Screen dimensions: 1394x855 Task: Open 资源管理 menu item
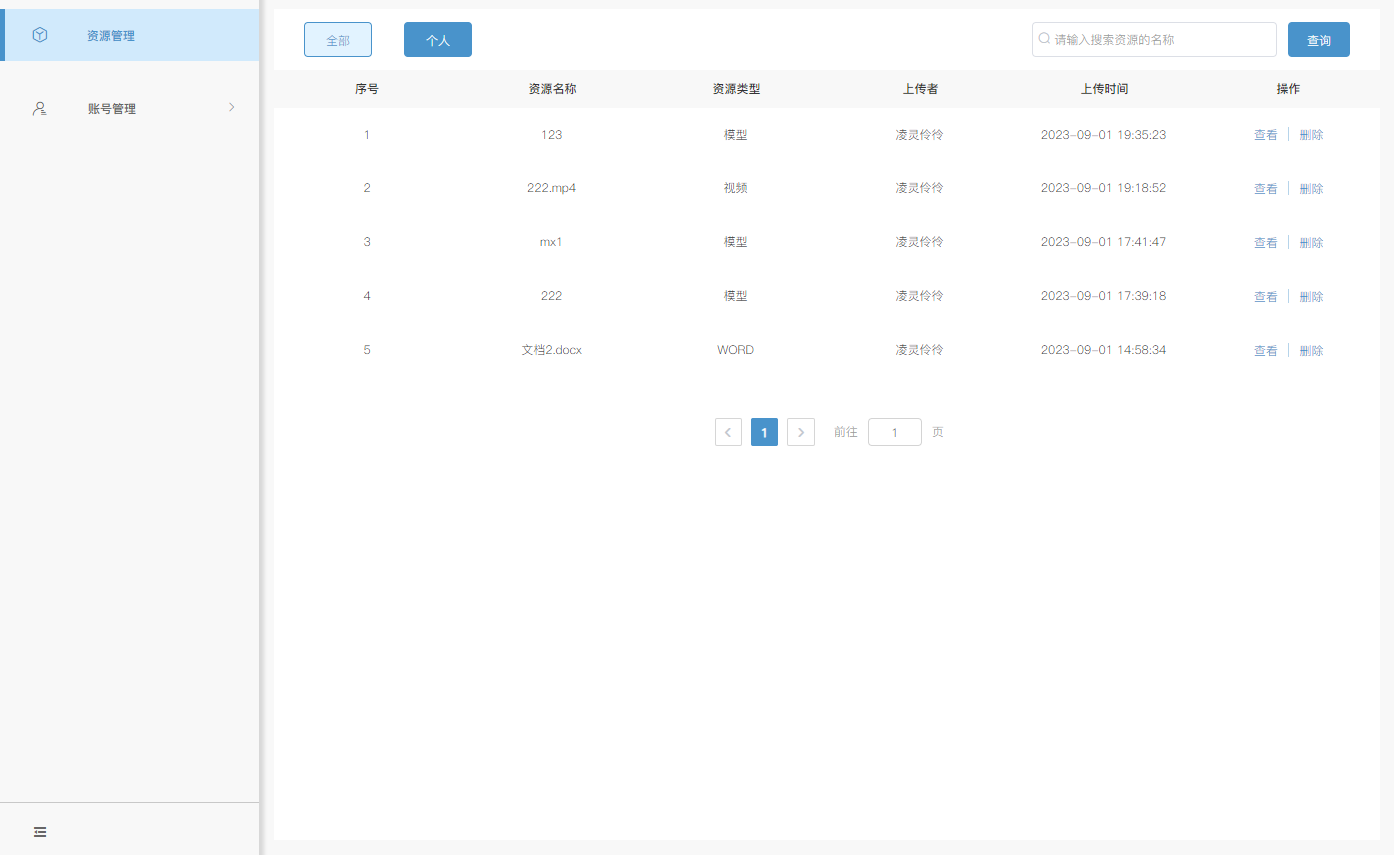coord(130,35)
